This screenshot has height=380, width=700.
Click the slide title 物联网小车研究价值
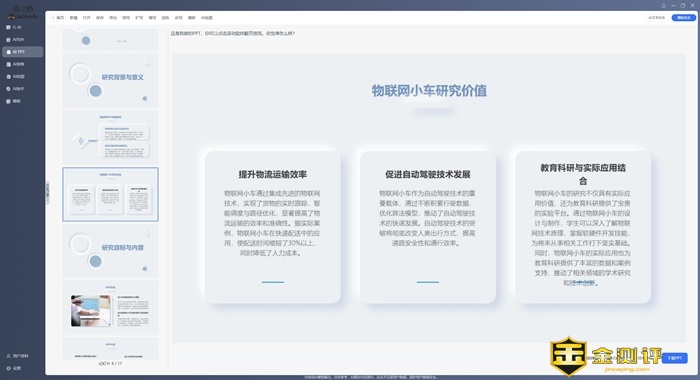pos(429,91)
